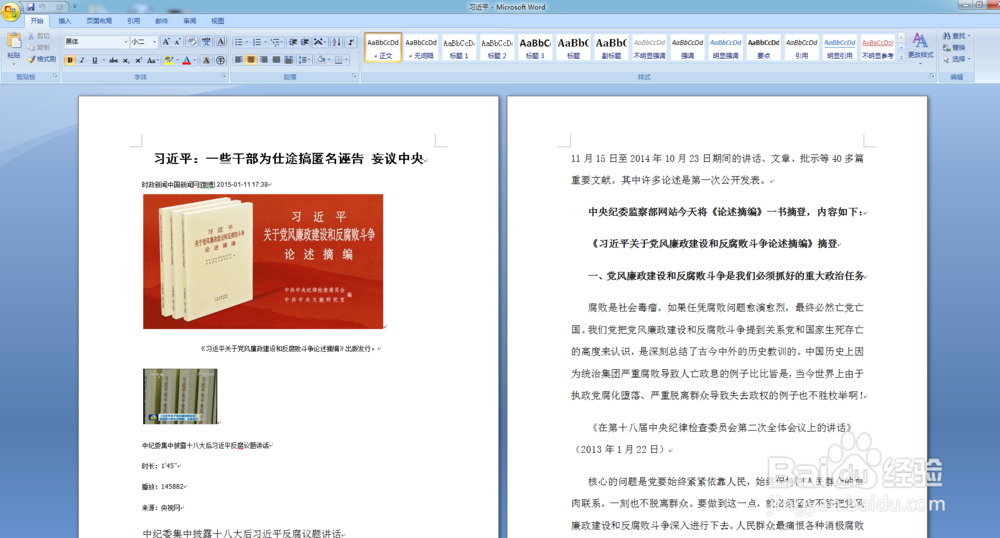1000x538 pixels.
Task: Apply the 标题 1 style
Action: pos(459,48)
